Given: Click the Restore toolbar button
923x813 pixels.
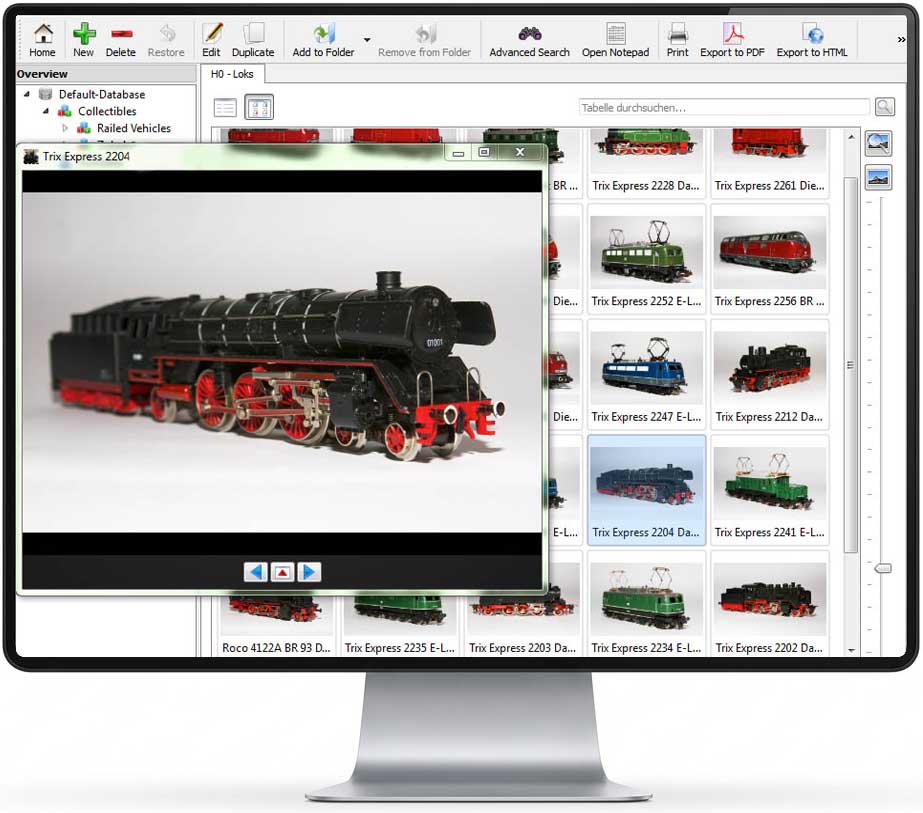Looking at the screenshot, I should click(x=166, y=40).
